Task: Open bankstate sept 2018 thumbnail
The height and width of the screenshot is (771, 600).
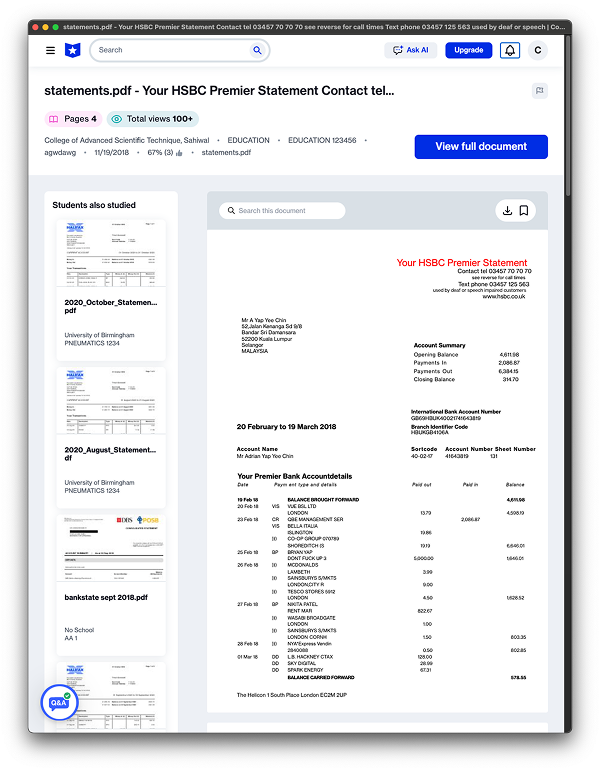Action: pyautogui.click(x=111, y=548)
